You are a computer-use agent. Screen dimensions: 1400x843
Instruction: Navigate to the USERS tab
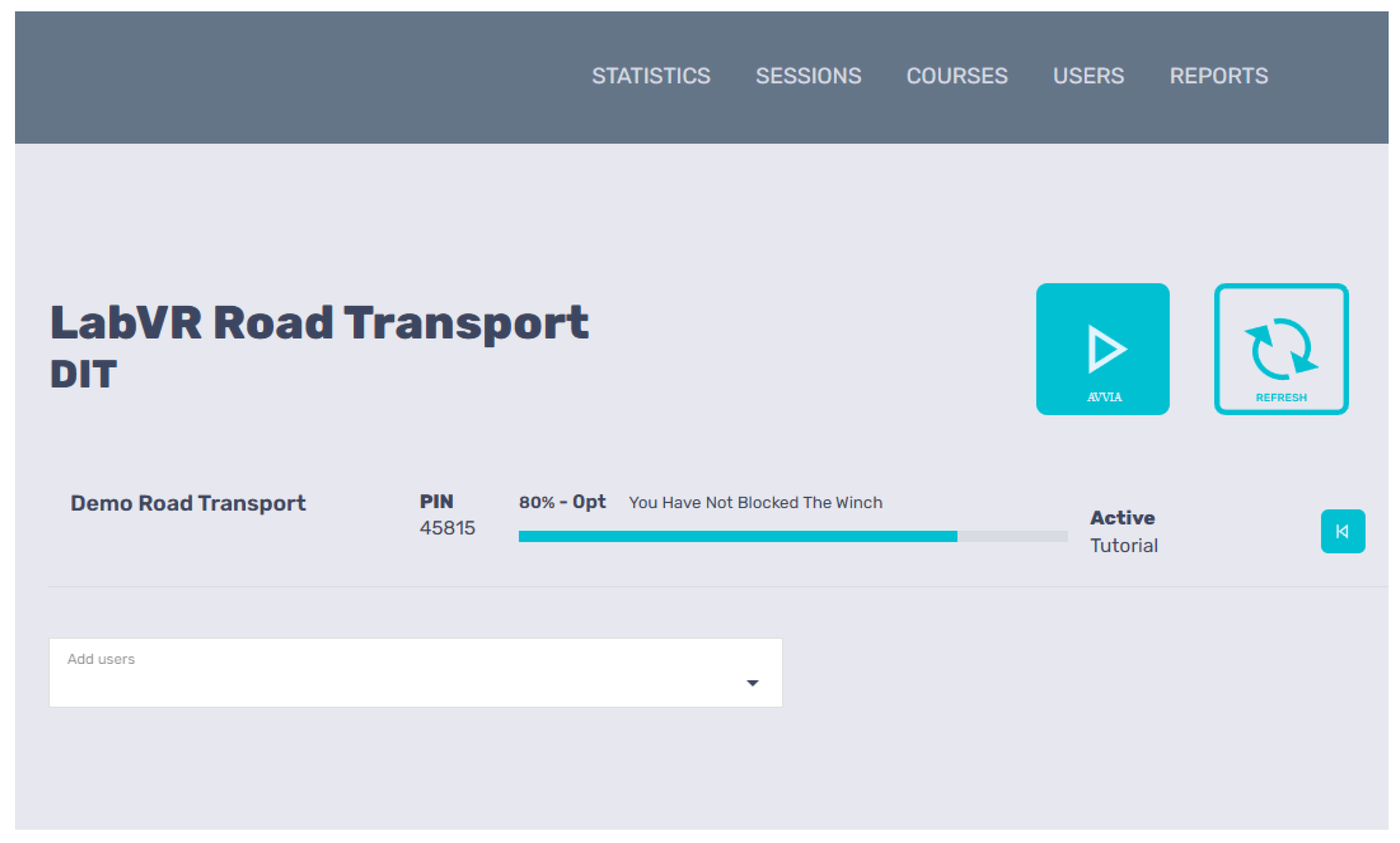pyautogui.click(x=1088, y=76)
